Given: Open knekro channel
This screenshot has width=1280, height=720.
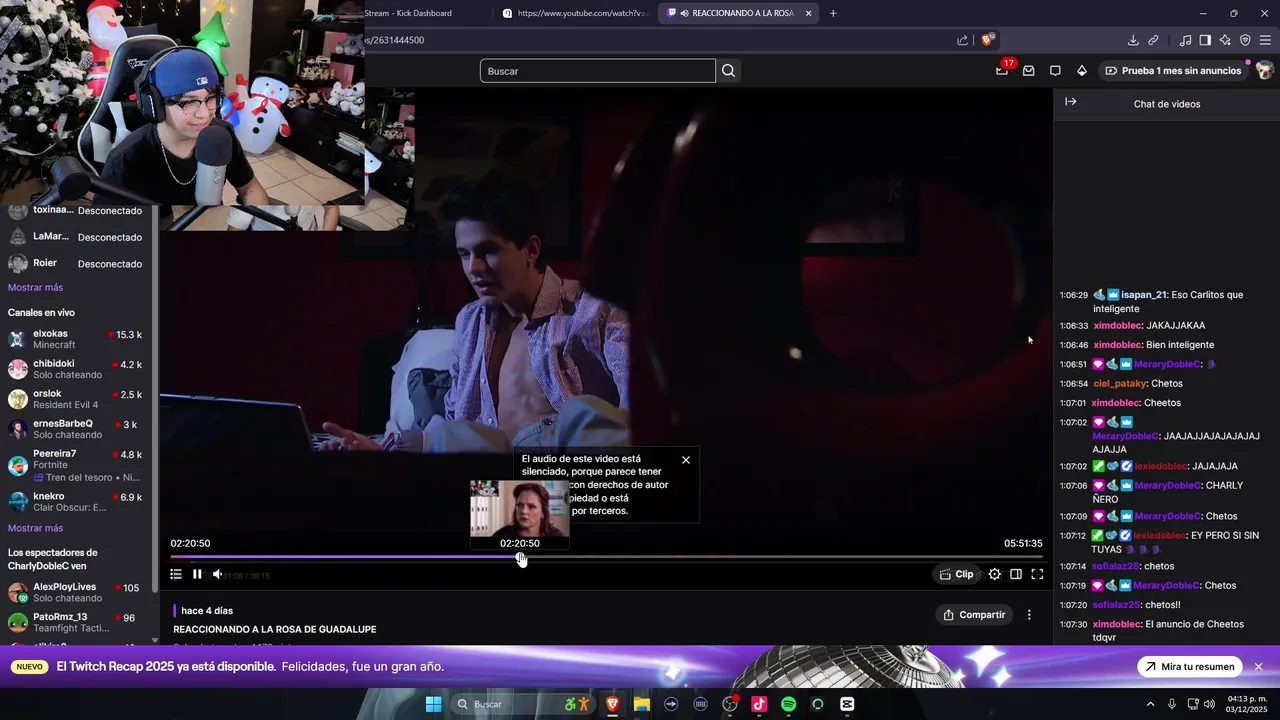Looking at the screenshot, I should [77, 502].
